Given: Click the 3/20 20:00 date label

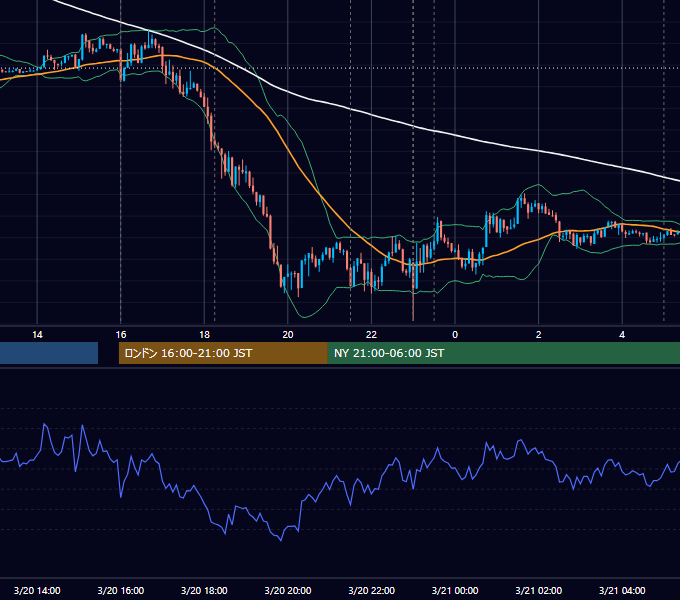Looking at the screenshot, I should point(288,590).
